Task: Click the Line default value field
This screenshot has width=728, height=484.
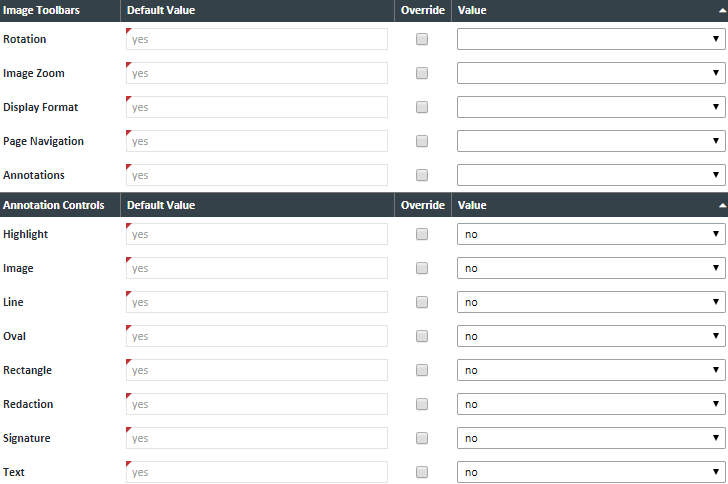Action: click(x=257, y=302)
